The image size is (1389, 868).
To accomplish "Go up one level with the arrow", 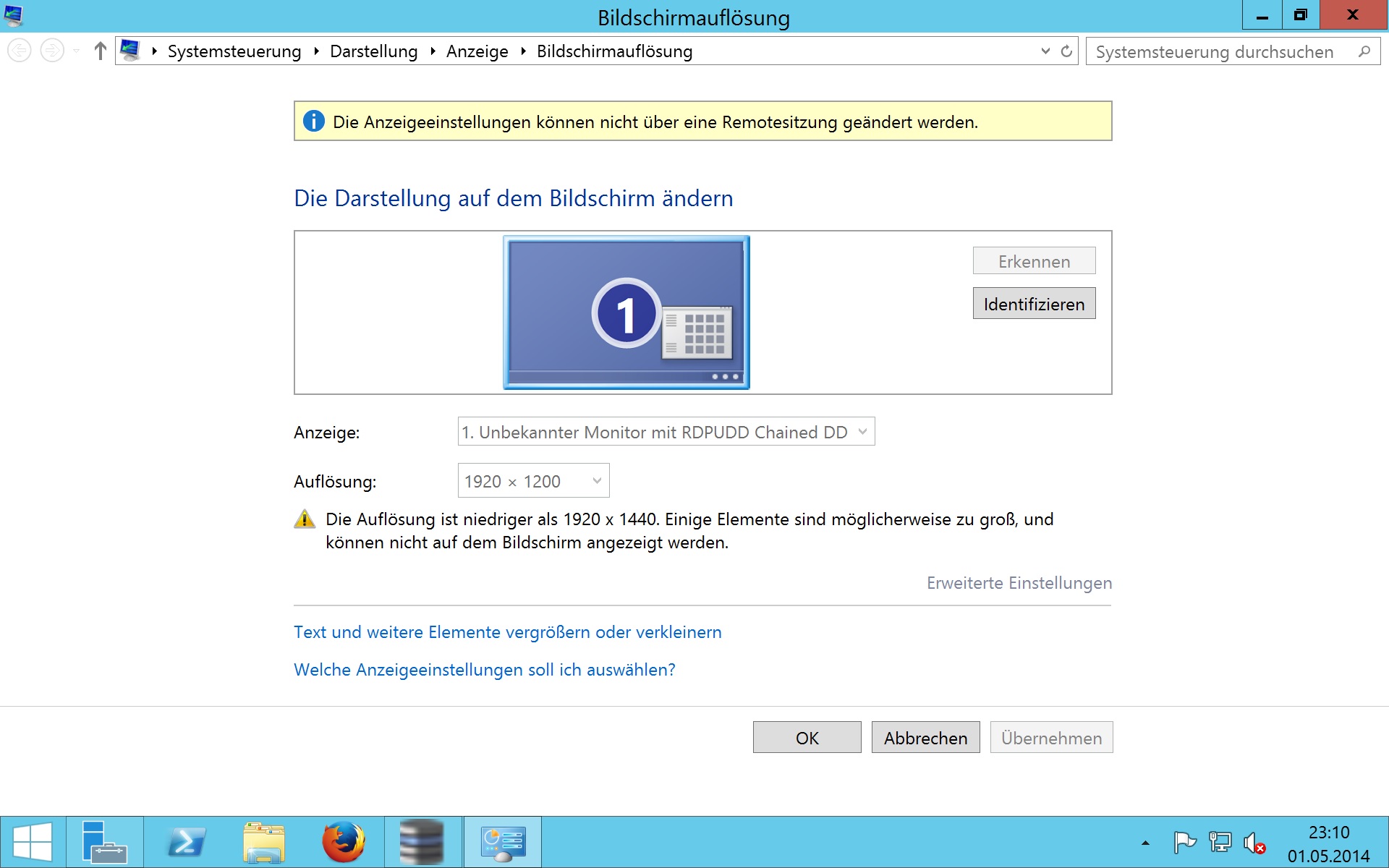I will [x=101, y=51].
